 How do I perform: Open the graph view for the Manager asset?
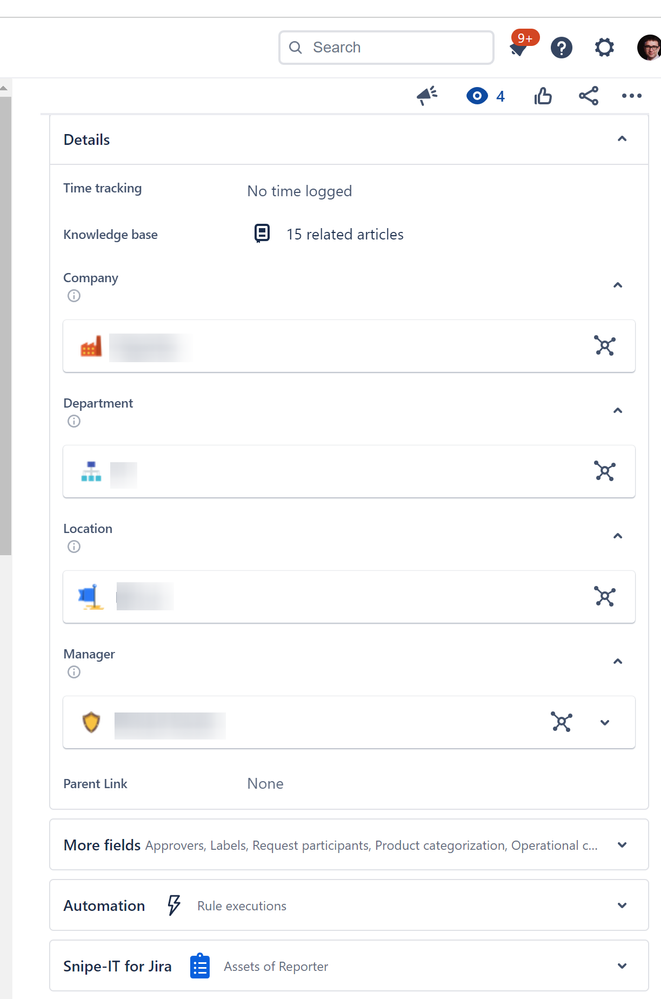562,722
